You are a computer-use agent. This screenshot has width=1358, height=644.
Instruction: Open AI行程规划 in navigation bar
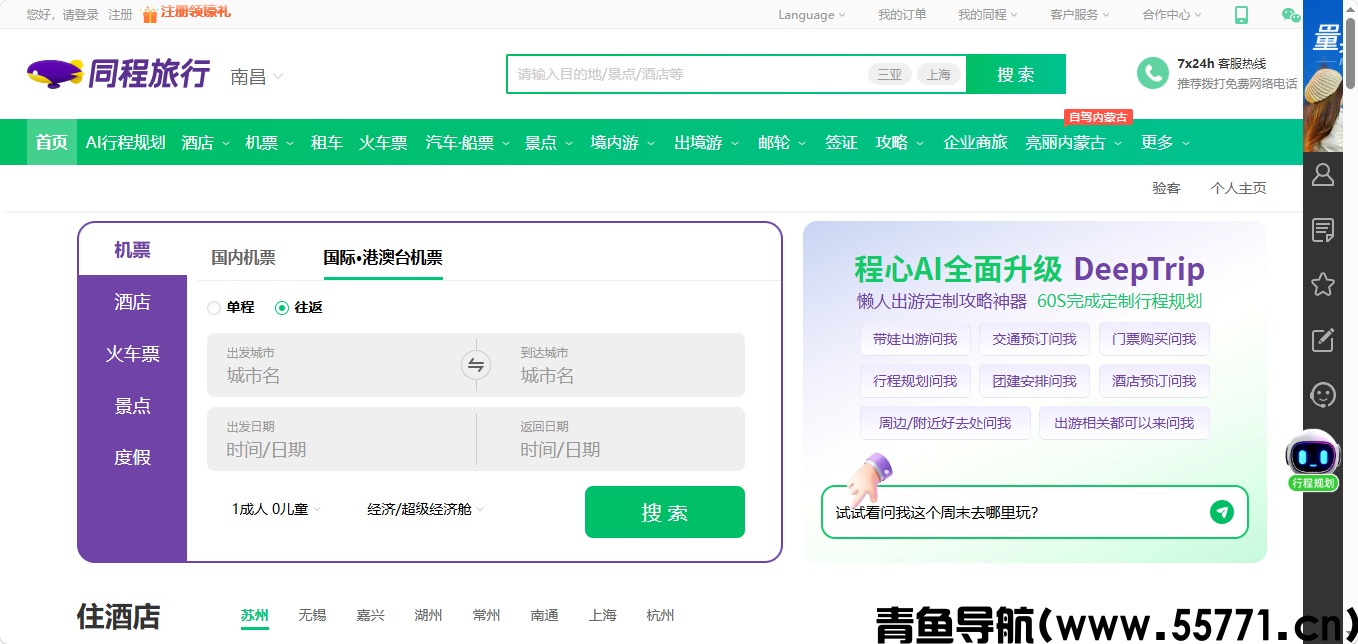click(x=125, y=143)
